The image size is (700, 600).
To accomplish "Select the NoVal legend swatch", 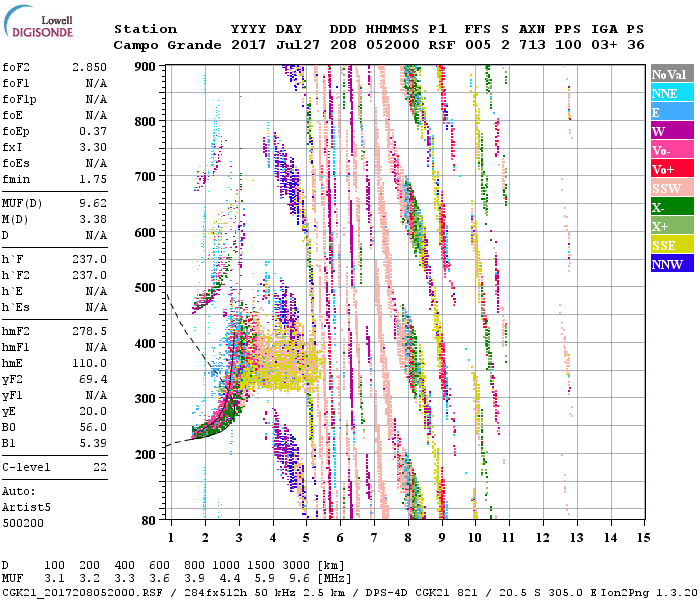I will [x=670, y=75].
